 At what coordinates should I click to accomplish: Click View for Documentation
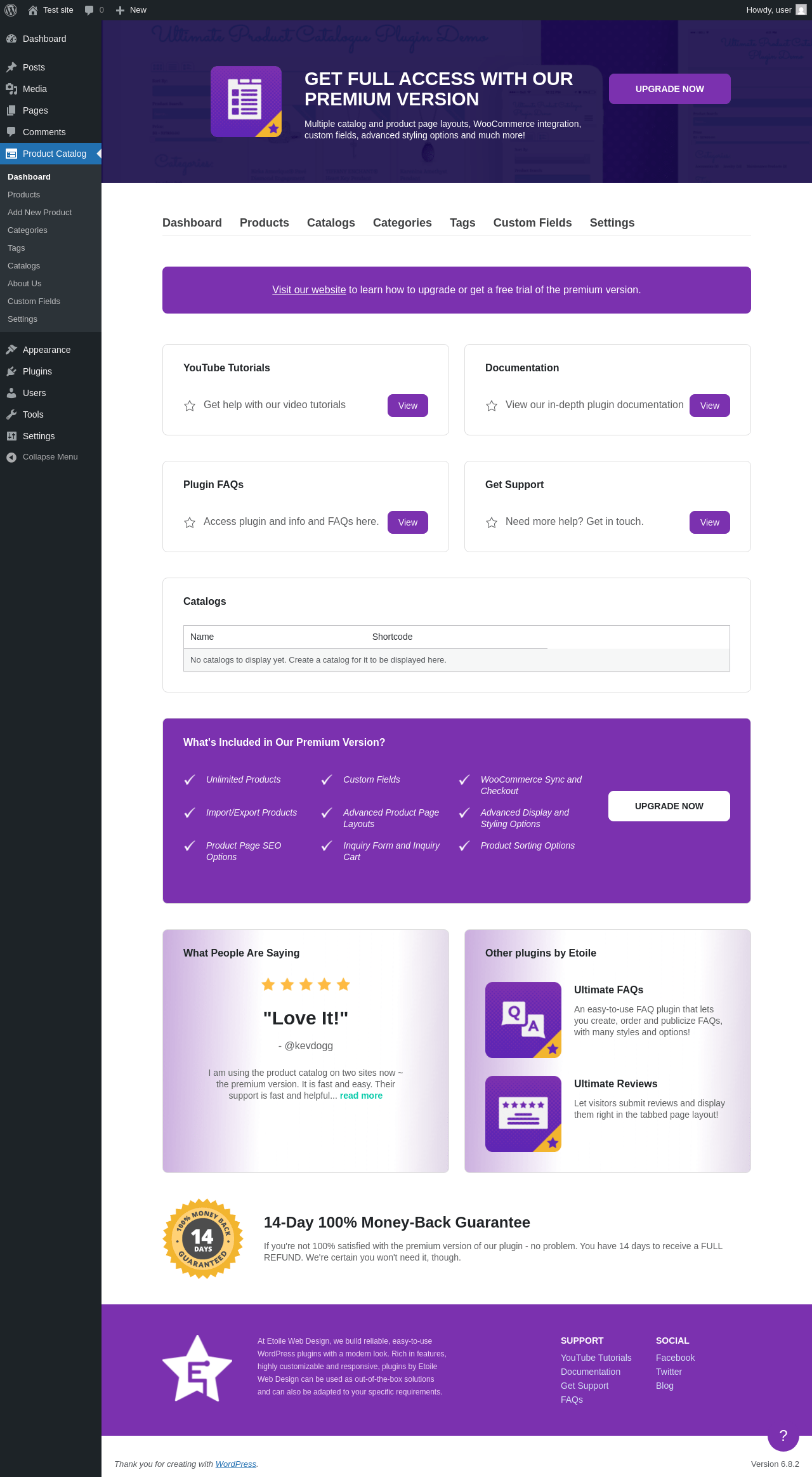point(710,406)
